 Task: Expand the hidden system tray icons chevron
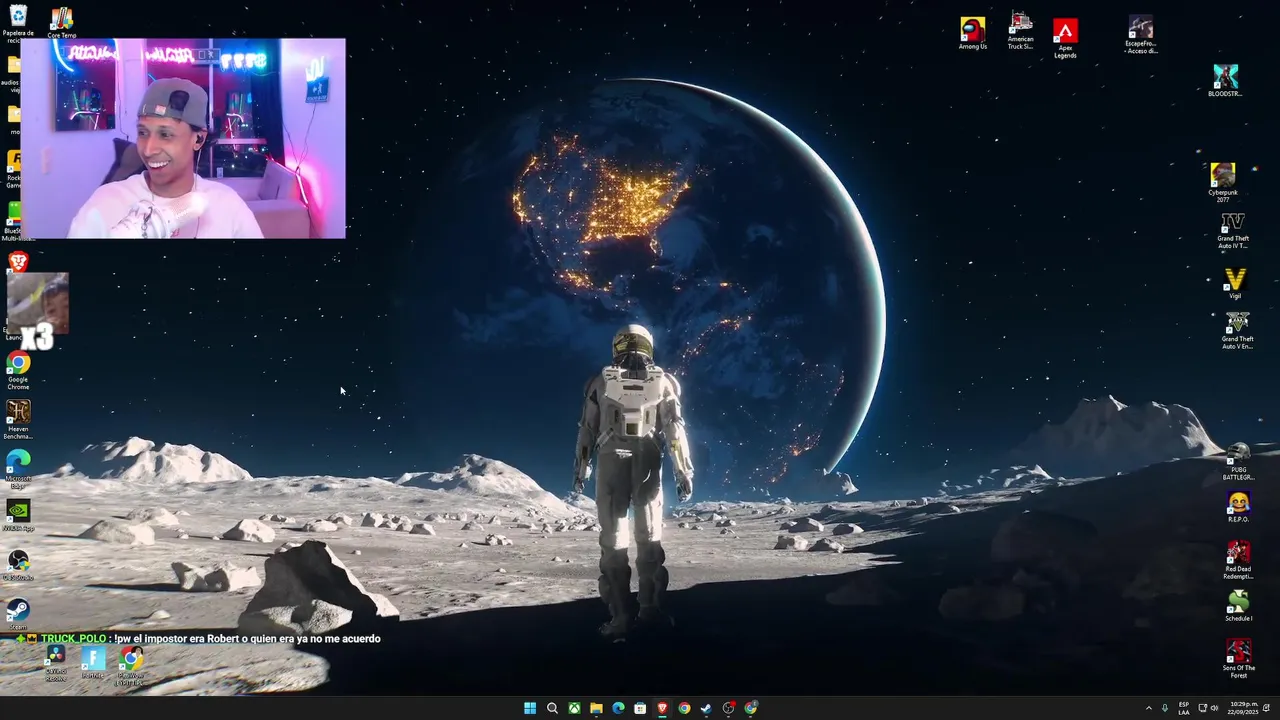(1148, 708)
